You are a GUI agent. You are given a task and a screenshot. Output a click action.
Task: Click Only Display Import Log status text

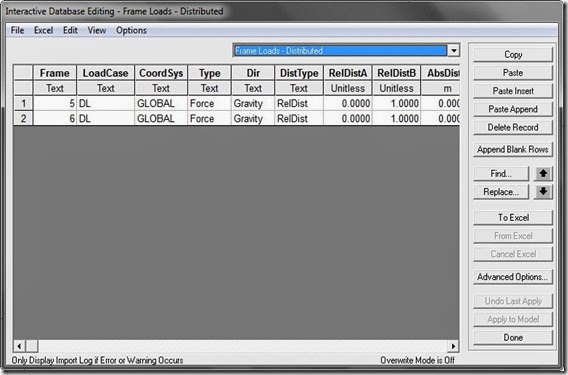click(x=97, y=361)
